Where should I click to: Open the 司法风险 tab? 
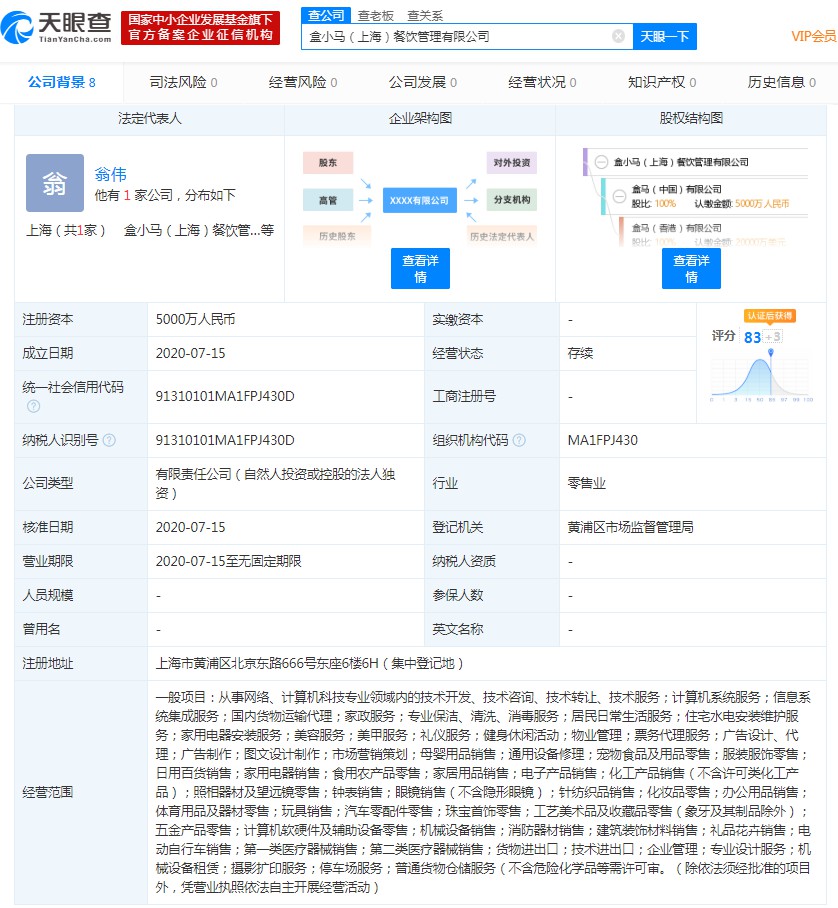(x=183, y=82)
